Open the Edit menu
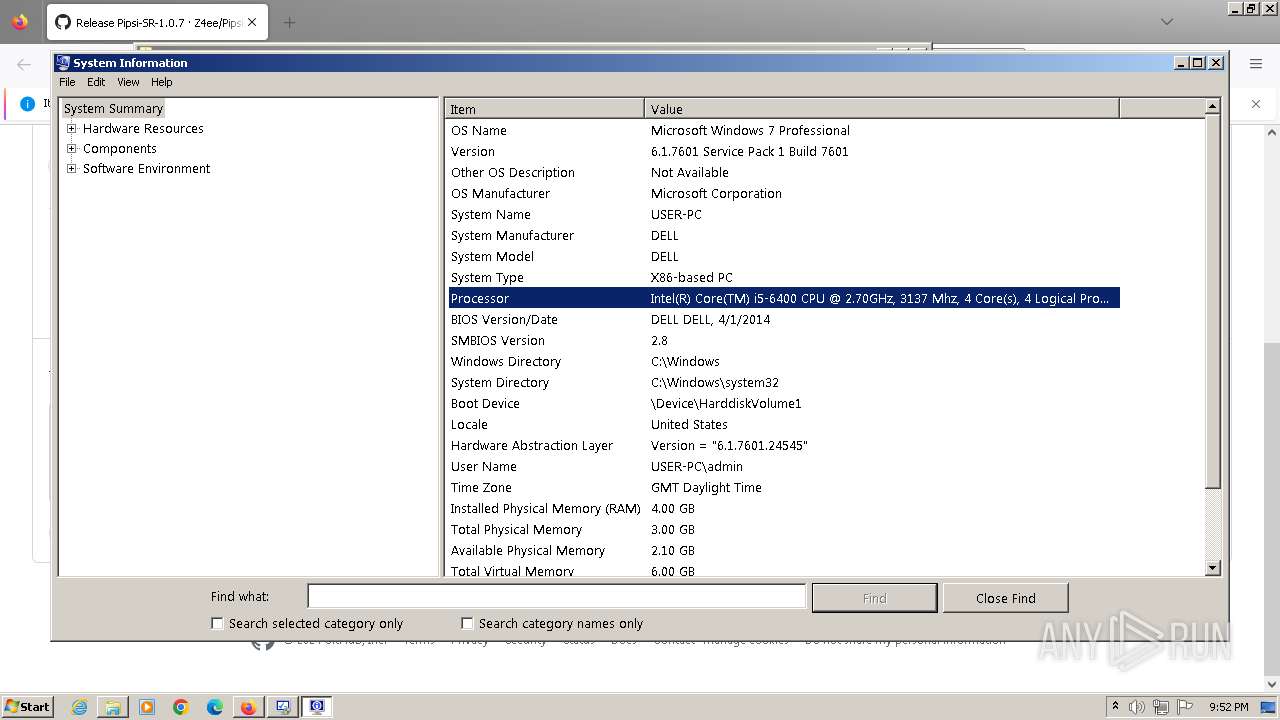1280x720 pixels. tap(96, 82)
